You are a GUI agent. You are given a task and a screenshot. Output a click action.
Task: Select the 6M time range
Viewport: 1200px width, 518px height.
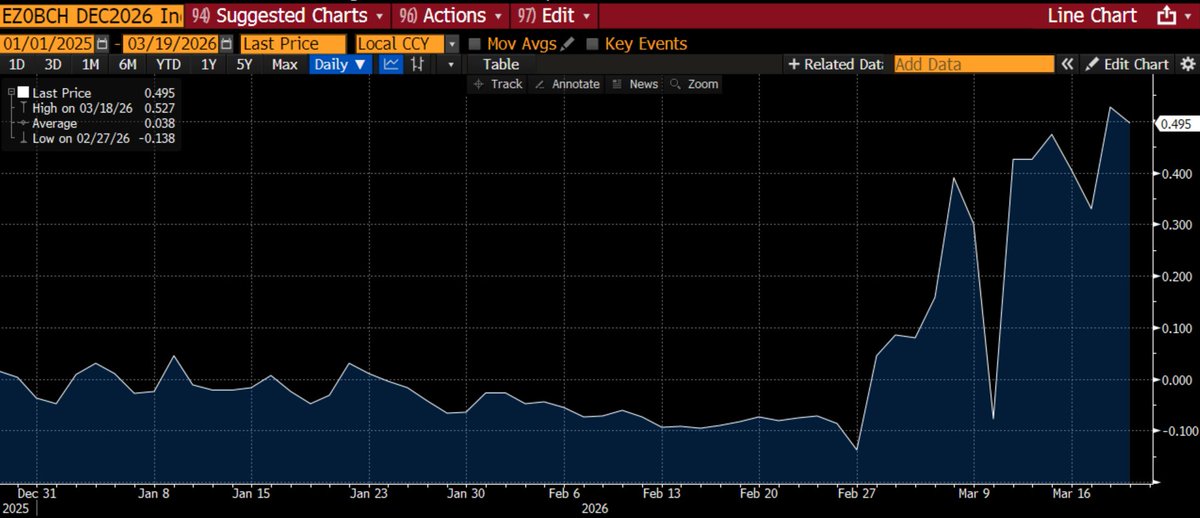pyautogui.click(x=127, y=64)
